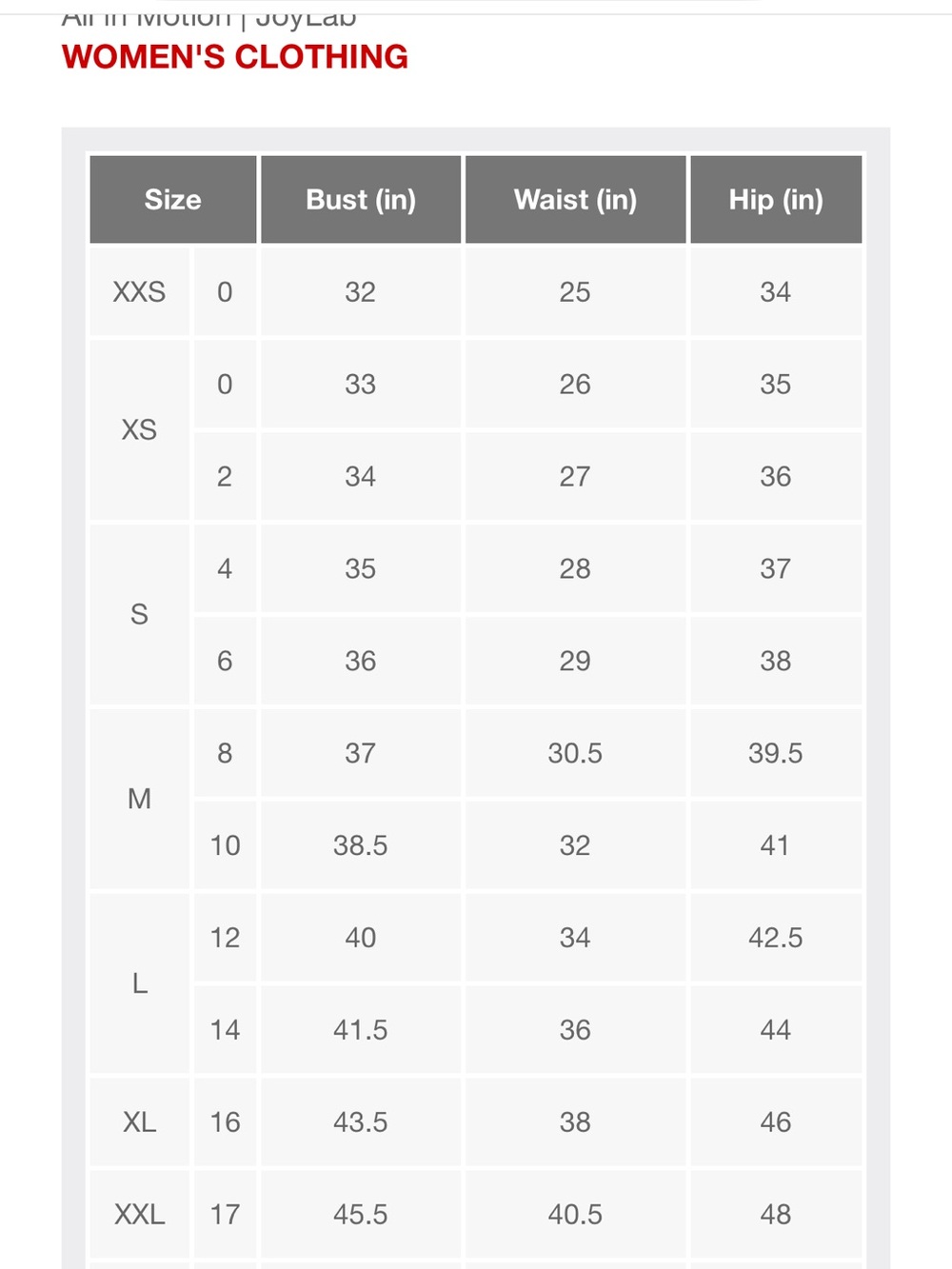Select the Waist (in) column header
This screenshot has width=952, height=1269.
pyautogui.click(x=575, y=200)
